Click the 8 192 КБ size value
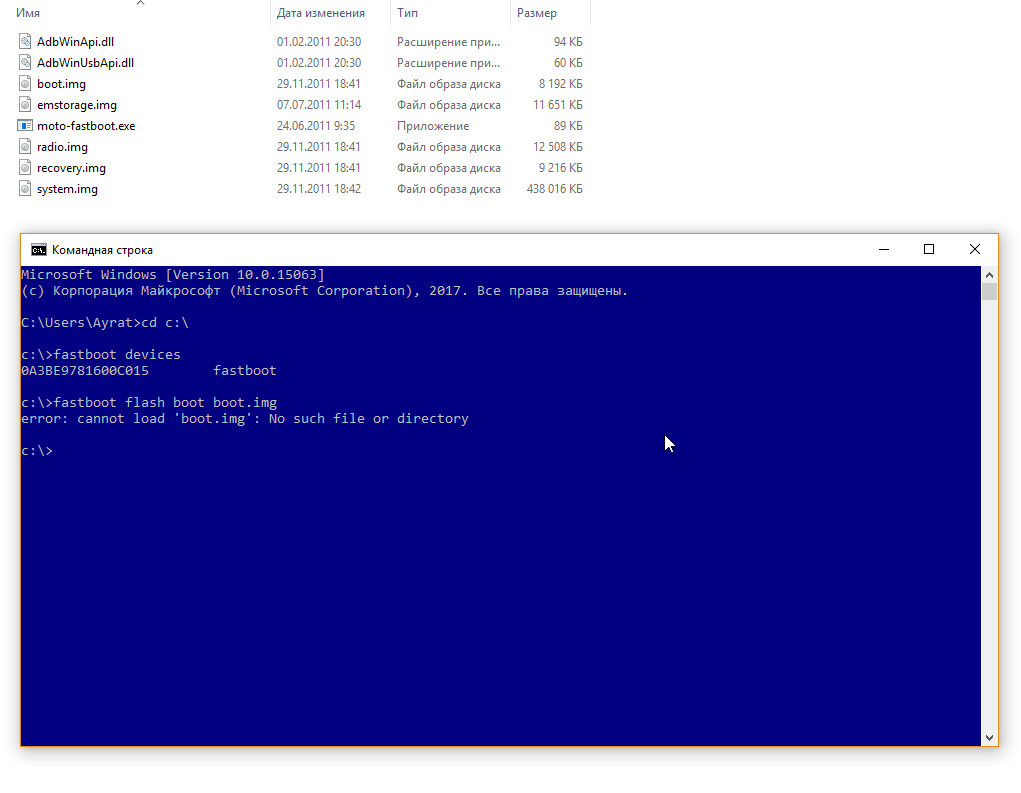Screen dimensions: 1021x793 tap(561, 83)
